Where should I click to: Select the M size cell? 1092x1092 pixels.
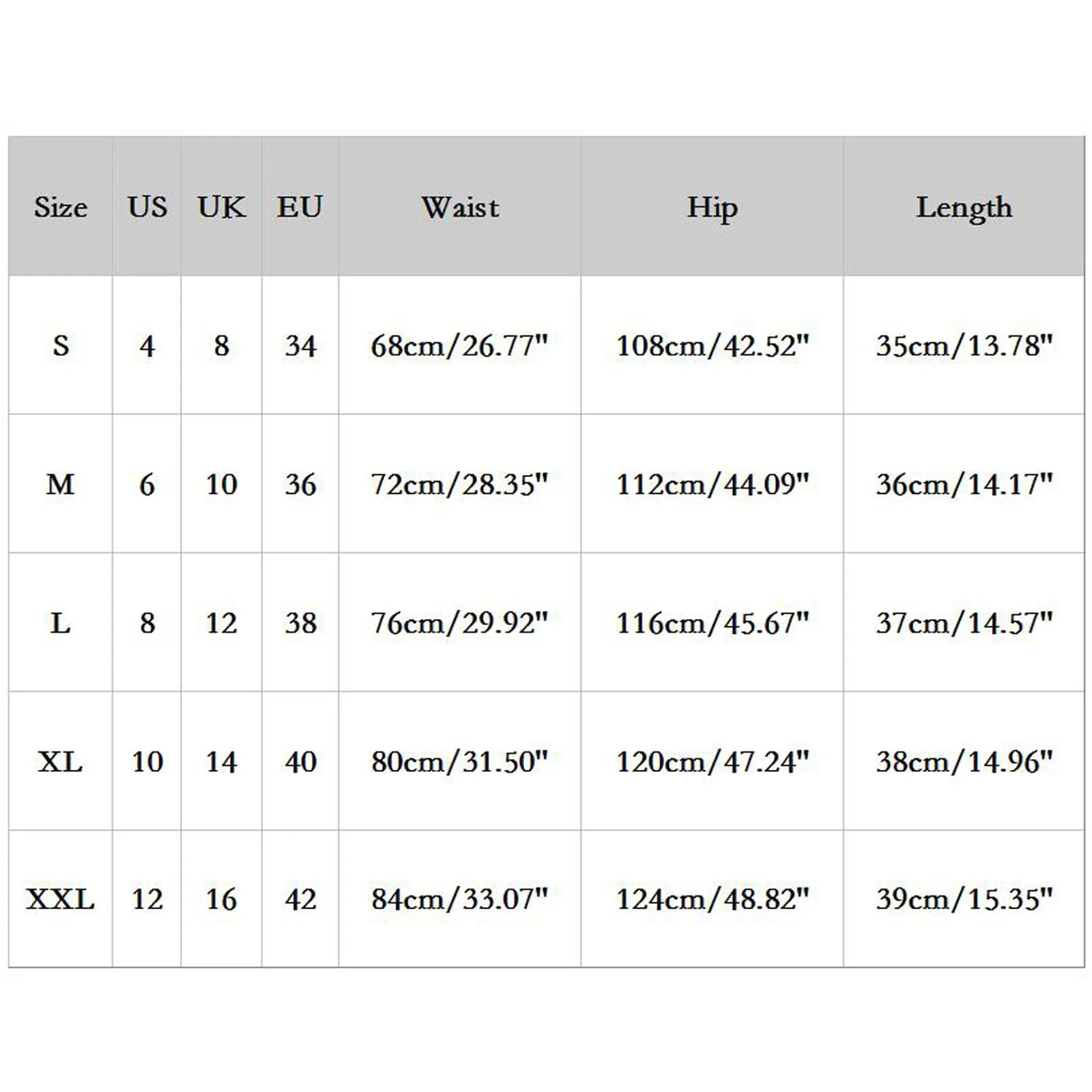click(61, 485)
